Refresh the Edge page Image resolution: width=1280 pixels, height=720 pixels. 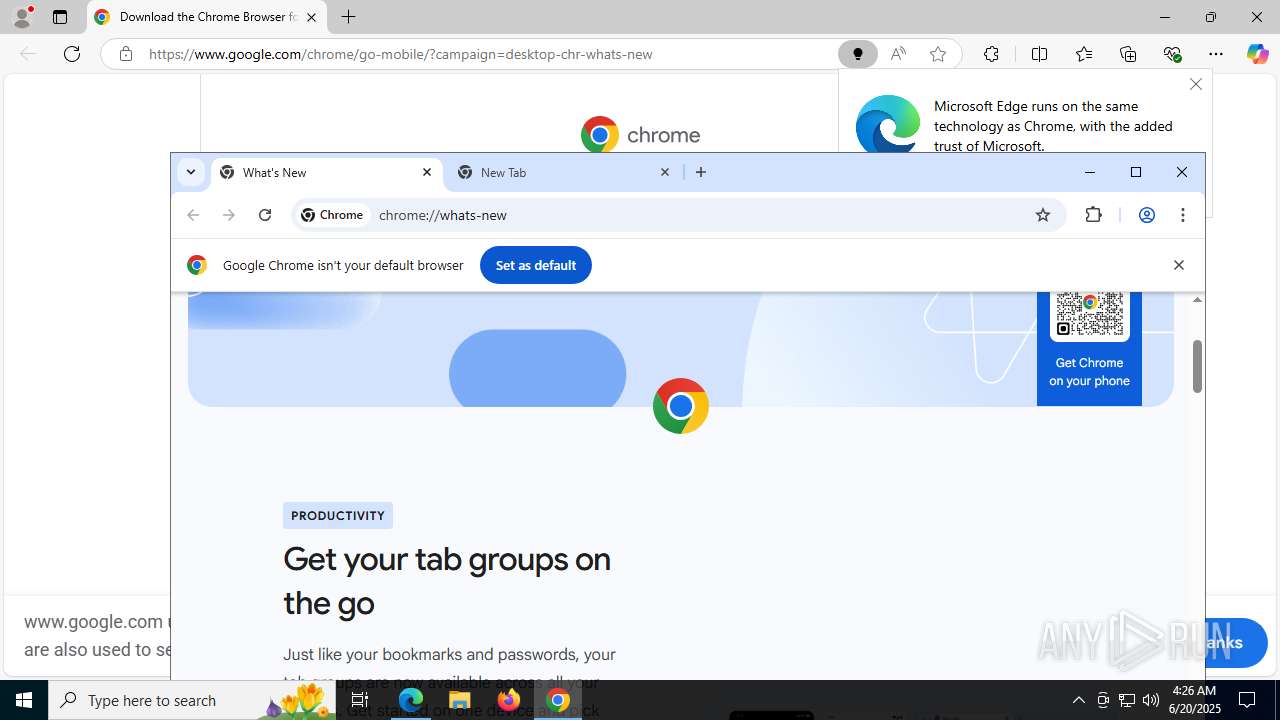tap(72, 54)
